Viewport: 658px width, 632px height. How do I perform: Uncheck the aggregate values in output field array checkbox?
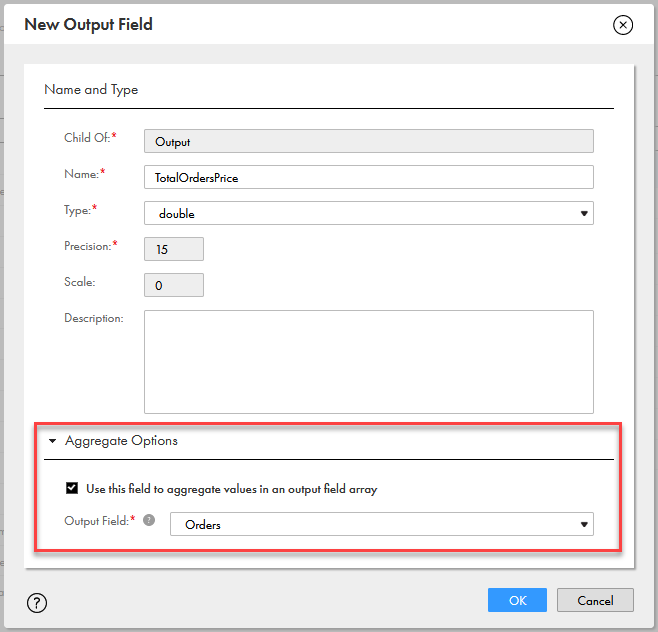(x=72, y=488)
